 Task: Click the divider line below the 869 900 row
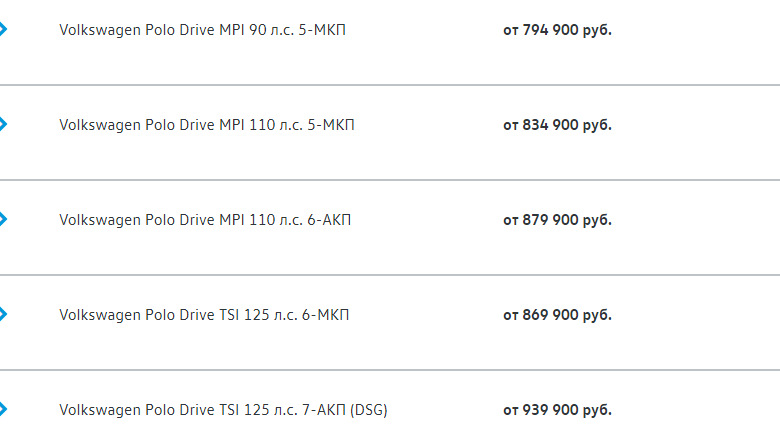(390, 370)
